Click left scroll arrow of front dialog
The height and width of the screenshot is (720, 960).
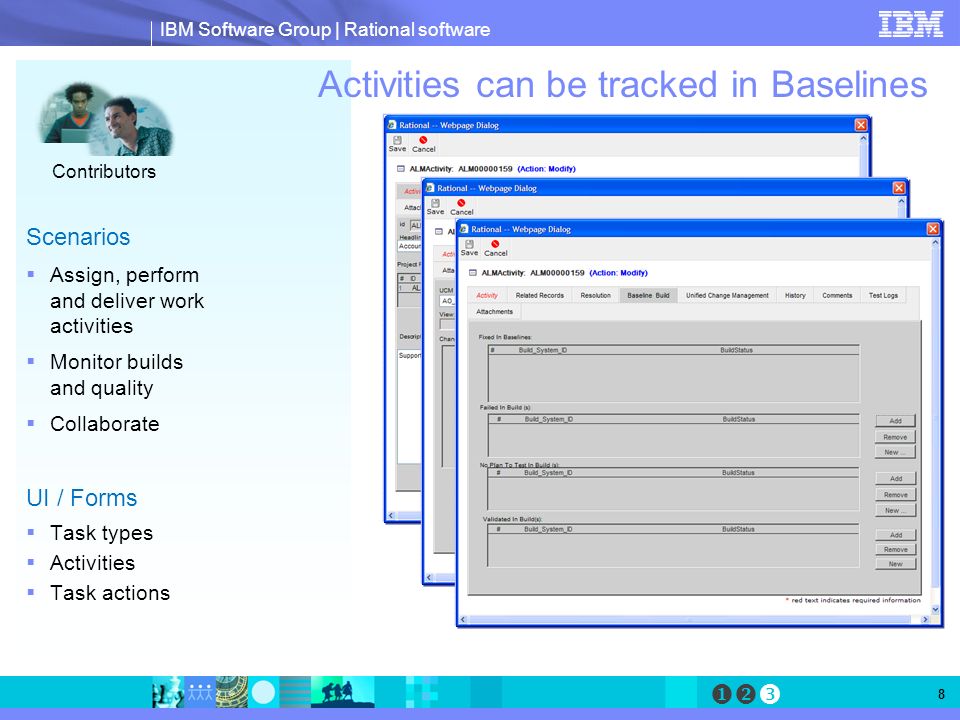(463, 620)
